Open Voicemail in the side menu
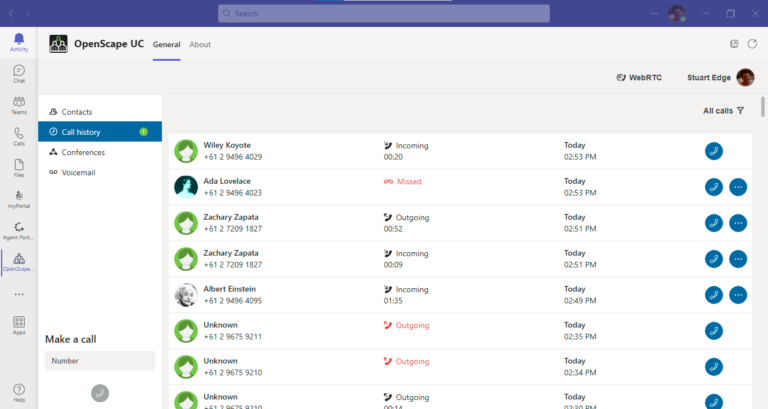 (100, 172)
